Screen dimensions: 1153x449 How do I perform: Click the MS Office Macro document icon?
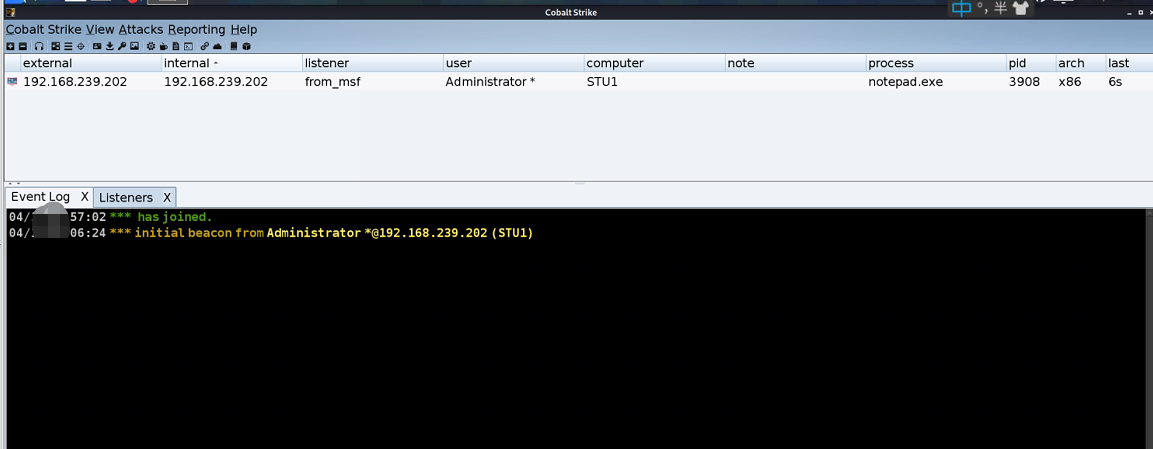click(x=176, y=46)
